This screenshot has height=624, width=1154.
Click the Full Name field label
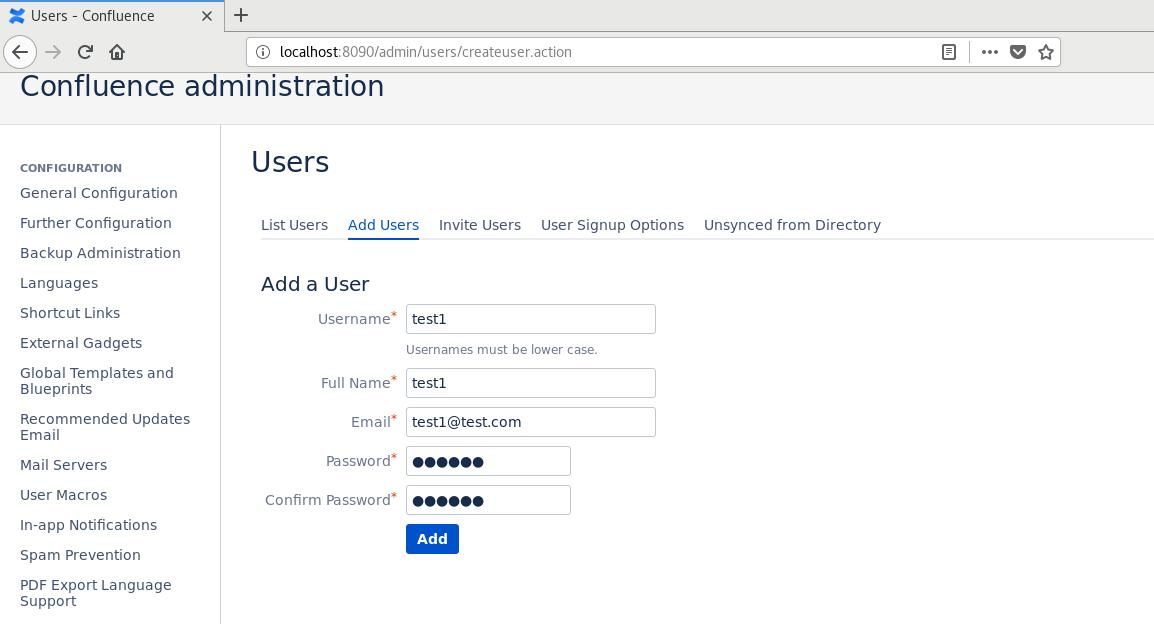[x=358, y=383]
